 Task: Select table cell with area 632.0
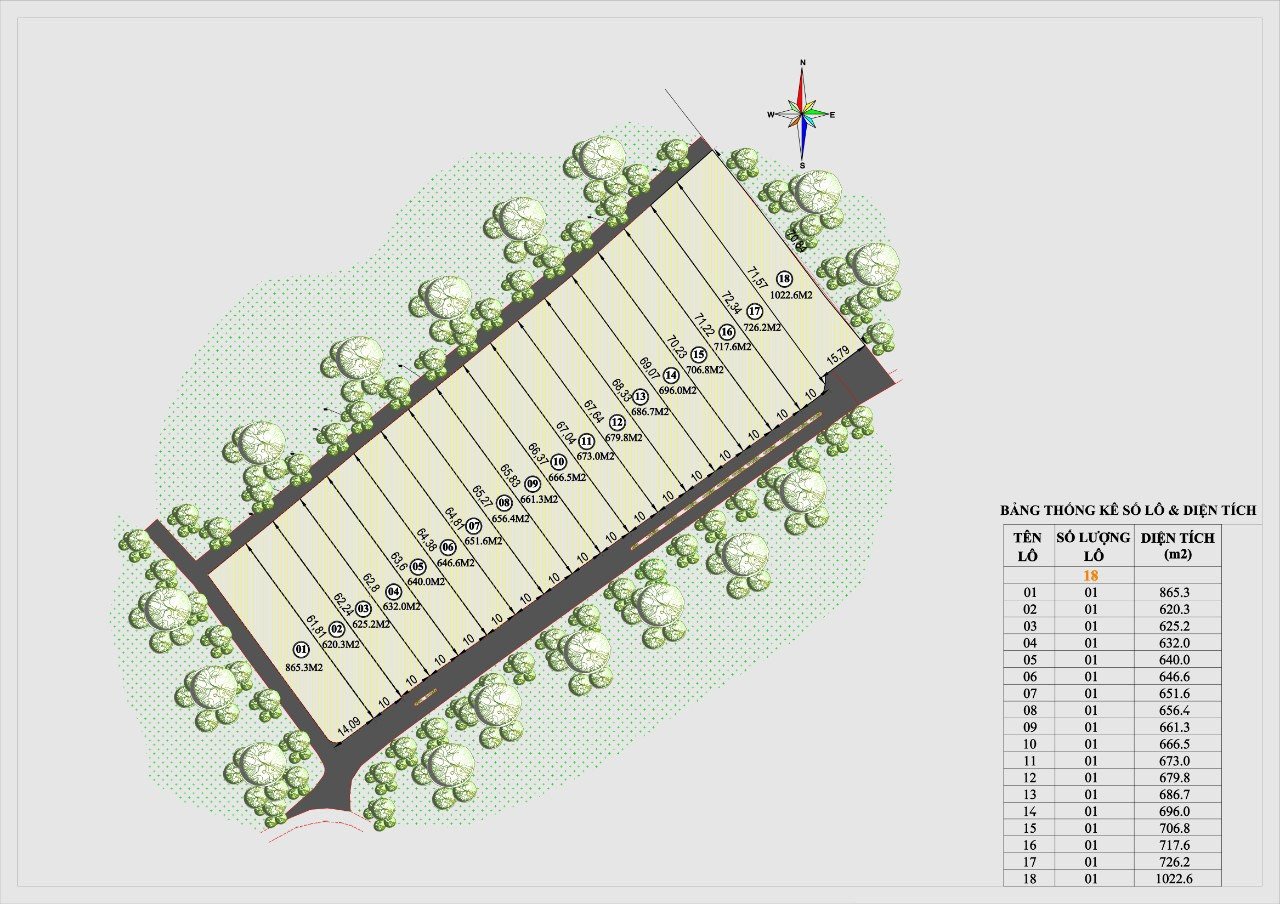pyautogui.click(x=1178, y=643)
